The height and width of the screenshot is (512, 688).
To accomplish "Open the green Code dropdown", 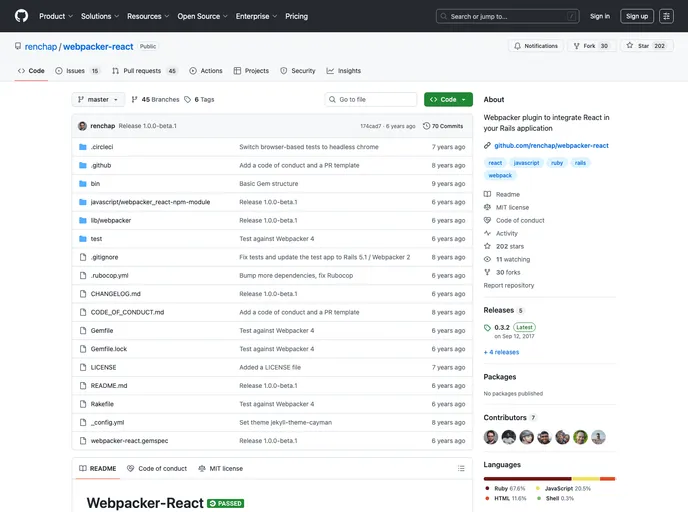I will [x=448, y=100].
